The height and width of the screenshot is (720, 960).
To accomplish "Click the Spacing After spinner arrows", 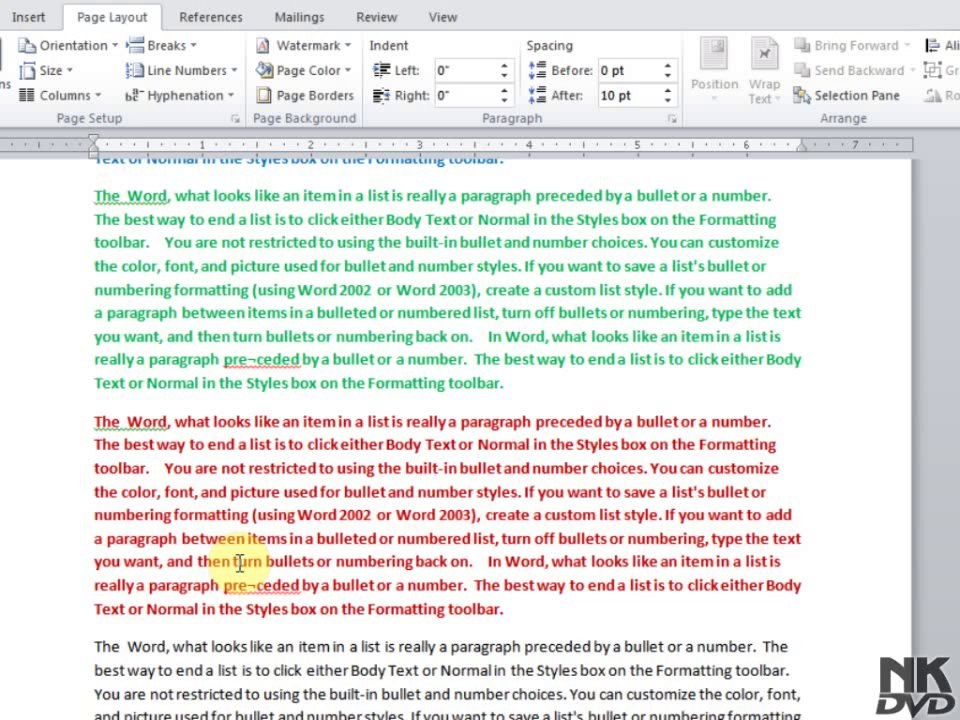I will point(668,96).
